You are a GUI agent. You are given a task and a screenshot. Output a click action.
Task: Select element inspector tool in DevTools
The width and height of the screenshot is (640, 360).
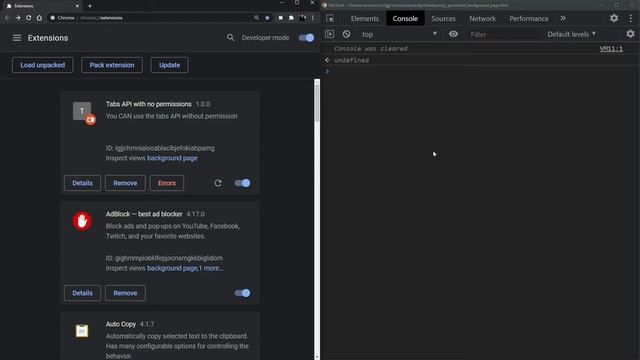330,18
